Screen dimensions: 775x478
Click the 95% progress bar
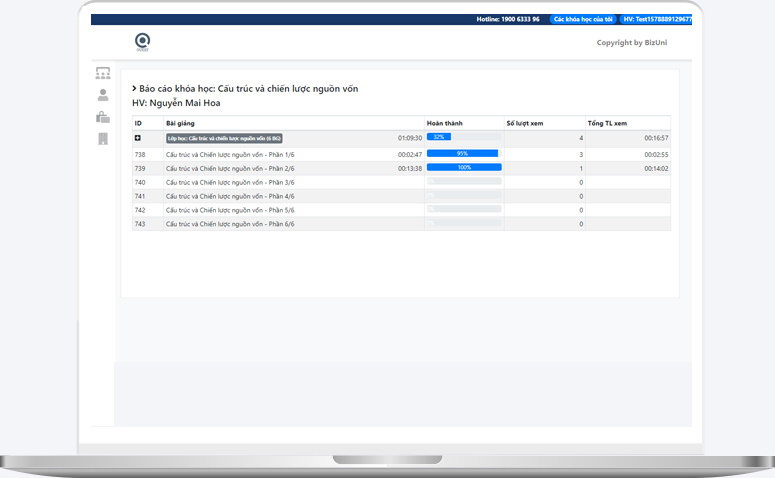[462, 154]
